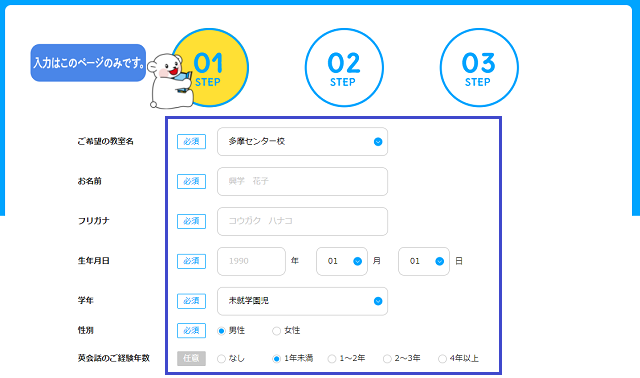Open the birth day dropdown

(x=424, y=261)
